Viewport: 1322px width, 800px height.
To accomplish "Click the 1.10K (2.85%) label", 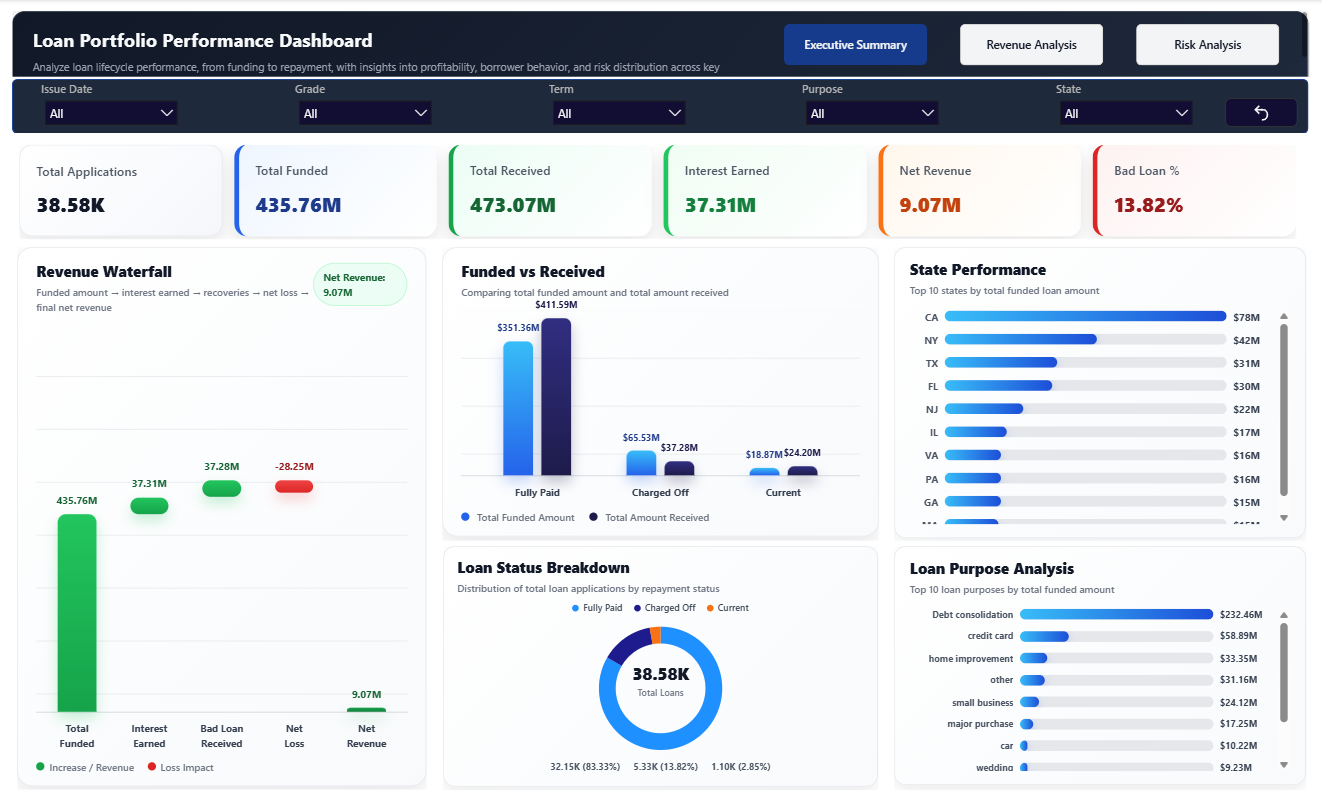I will pyautogui.click(x=741, y=767).
